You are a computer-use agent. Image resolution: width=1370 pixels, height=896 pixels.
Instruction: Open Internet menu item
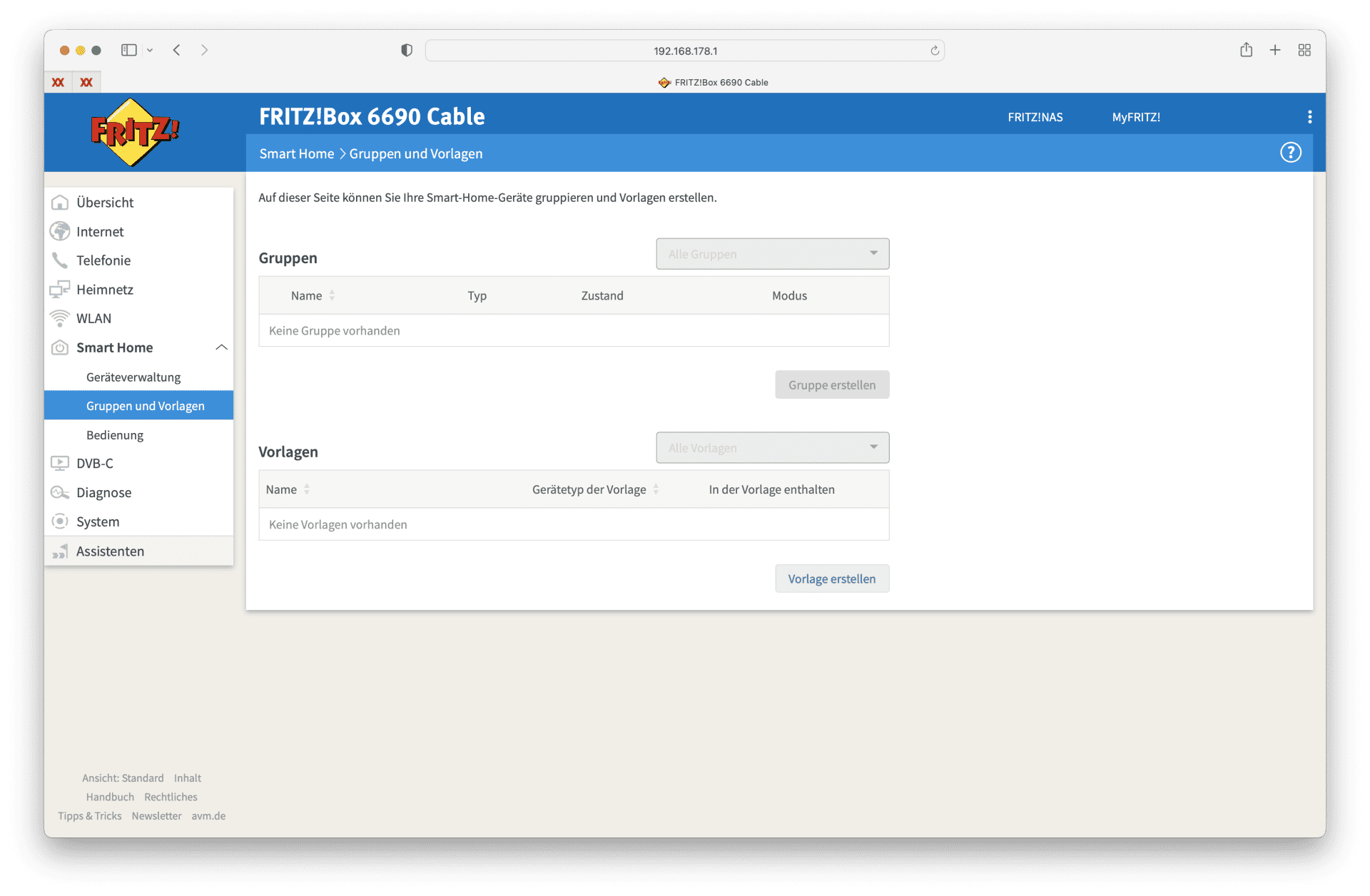point(139,231)
